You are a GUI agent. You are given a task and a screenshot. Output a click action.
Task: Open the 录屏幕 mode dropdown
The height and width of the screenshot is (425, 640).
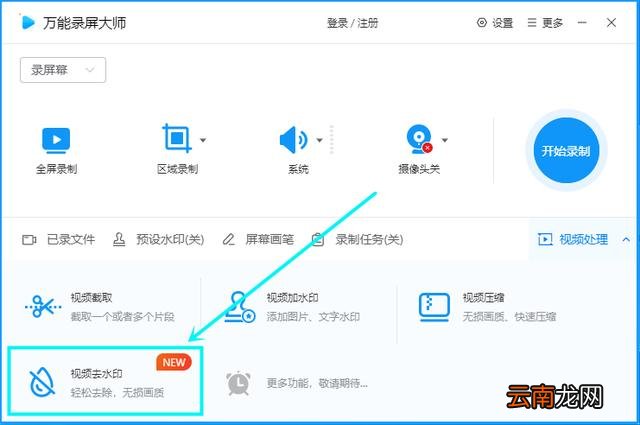63,70
